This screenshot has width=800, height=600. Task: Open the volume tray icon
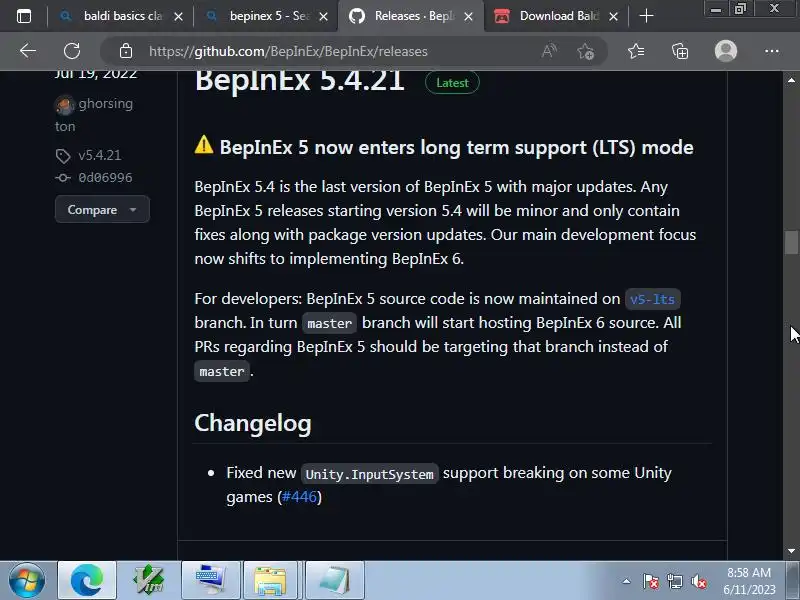698,581
